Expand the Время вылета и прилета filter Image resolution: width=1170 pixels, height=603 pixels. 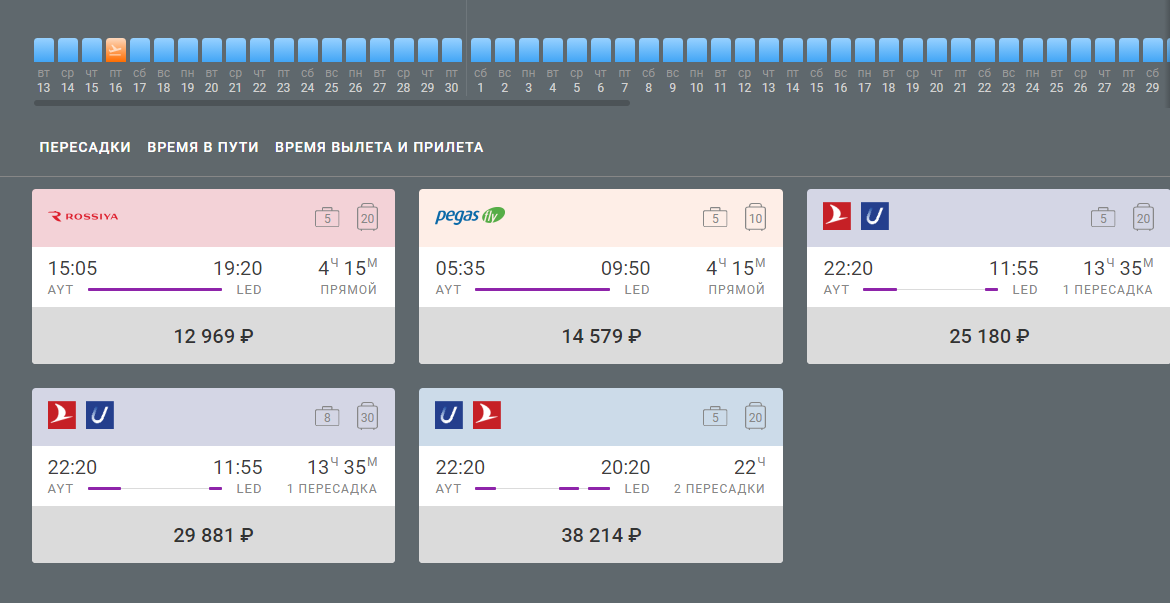click(x=379, y=147)
